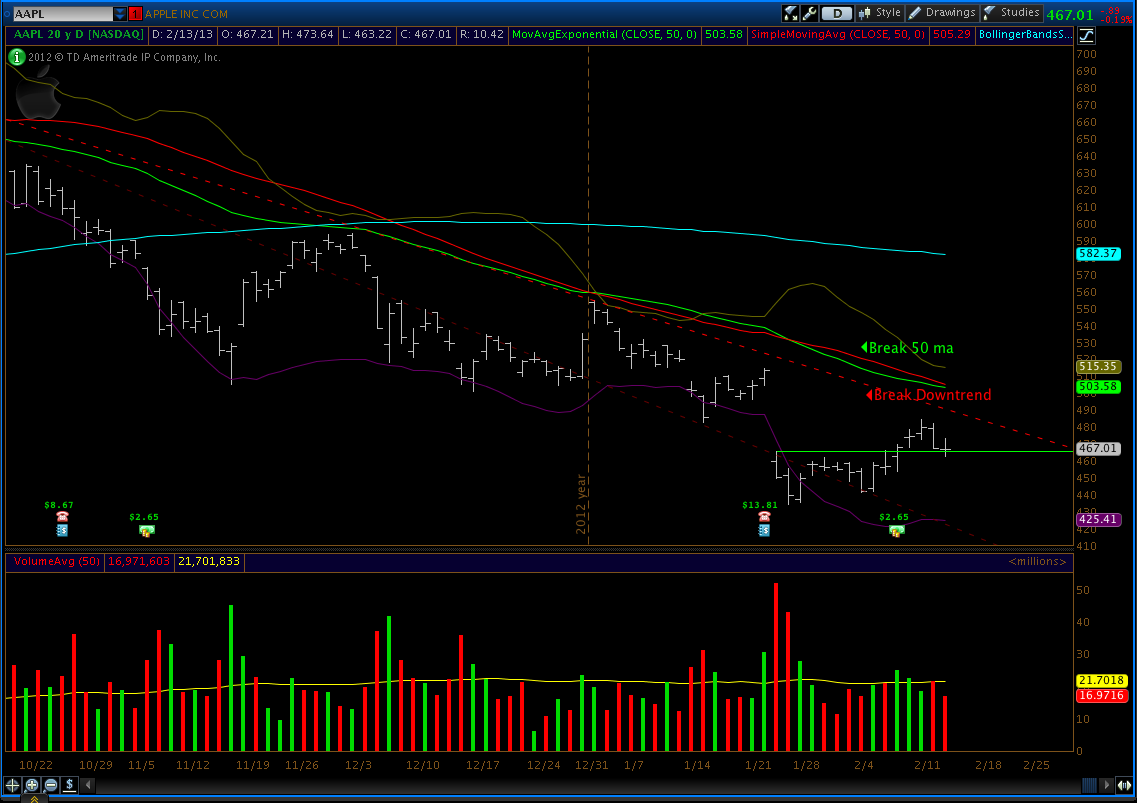This screenshot has width=1137, height=803.
Task: Click the zoom in magnifier icon
Action: click(x=32, y=785)
